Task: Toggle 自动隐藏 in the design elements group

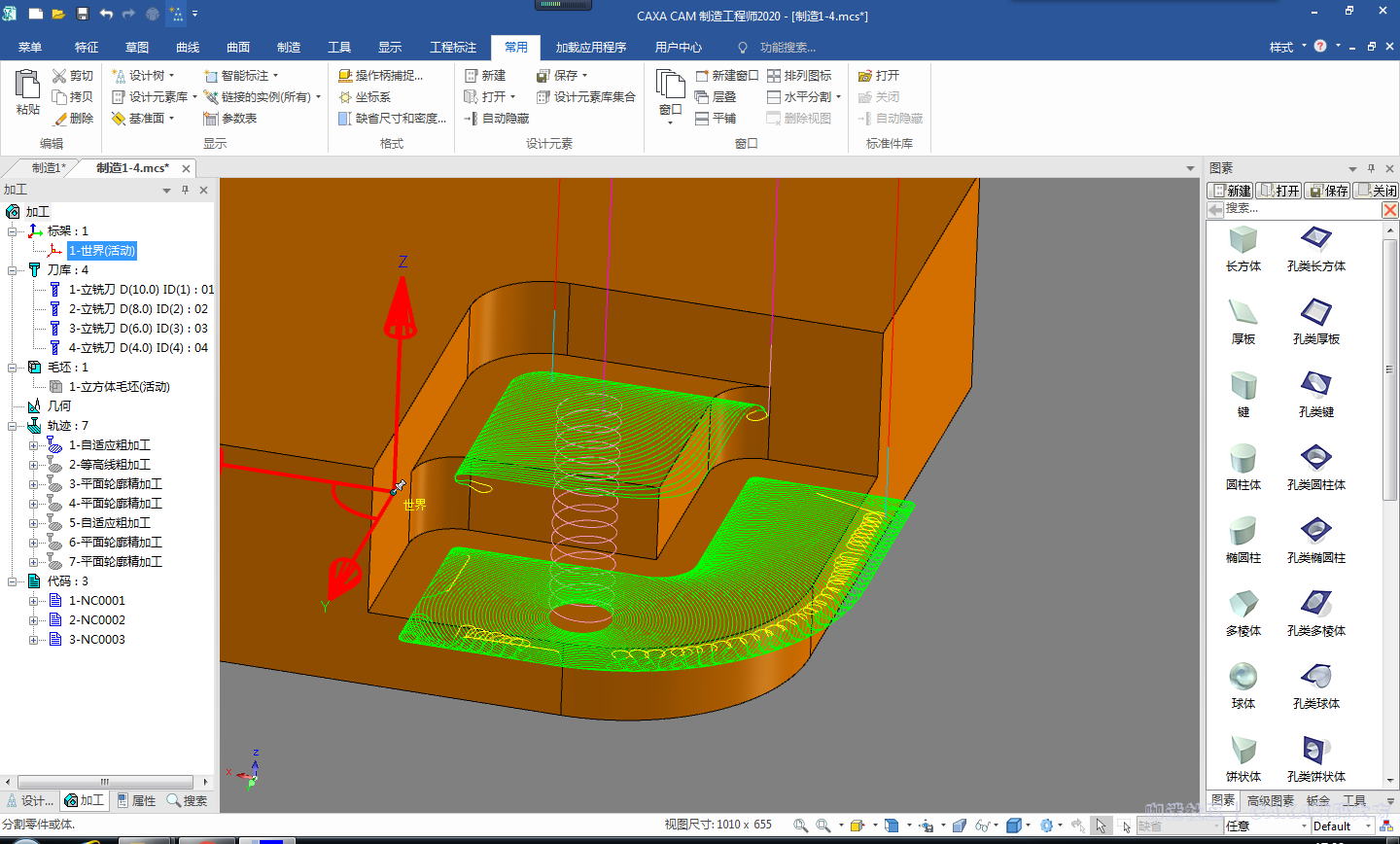Action: tap(472, 119)
